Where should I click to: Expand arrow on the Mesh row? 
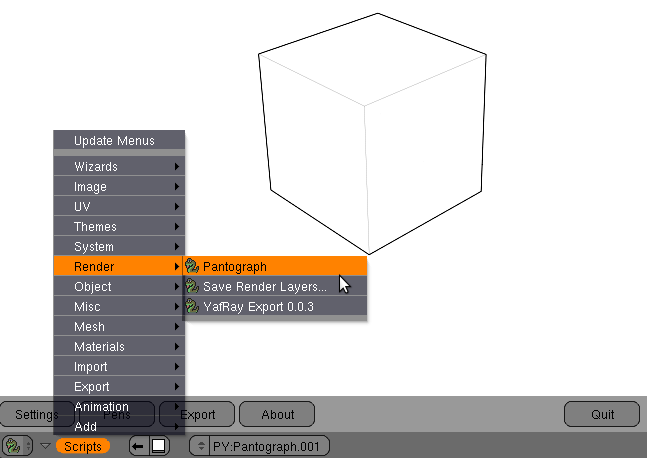click(177, 326)
